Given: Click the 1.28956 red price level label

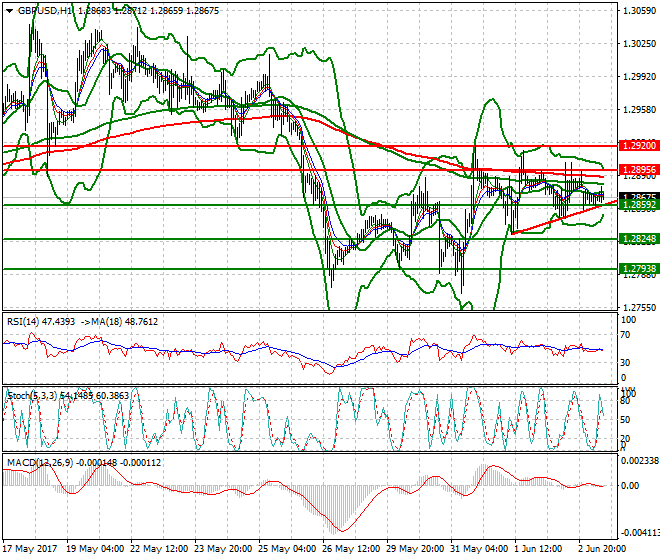Looking at the screenshot, I should (639, 170).
